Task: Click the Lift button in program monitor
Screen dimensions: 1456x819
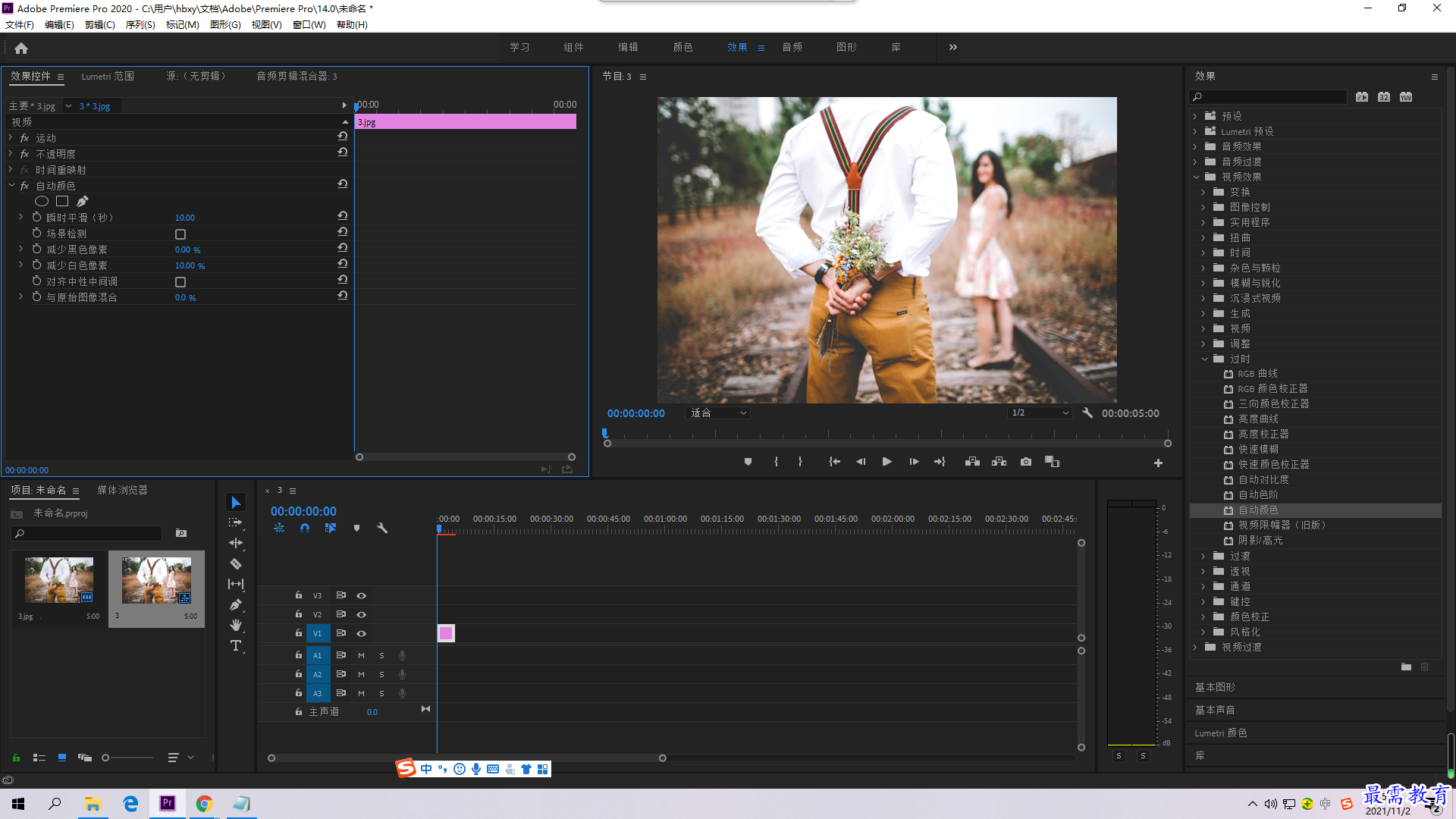Action: (972, 462)
